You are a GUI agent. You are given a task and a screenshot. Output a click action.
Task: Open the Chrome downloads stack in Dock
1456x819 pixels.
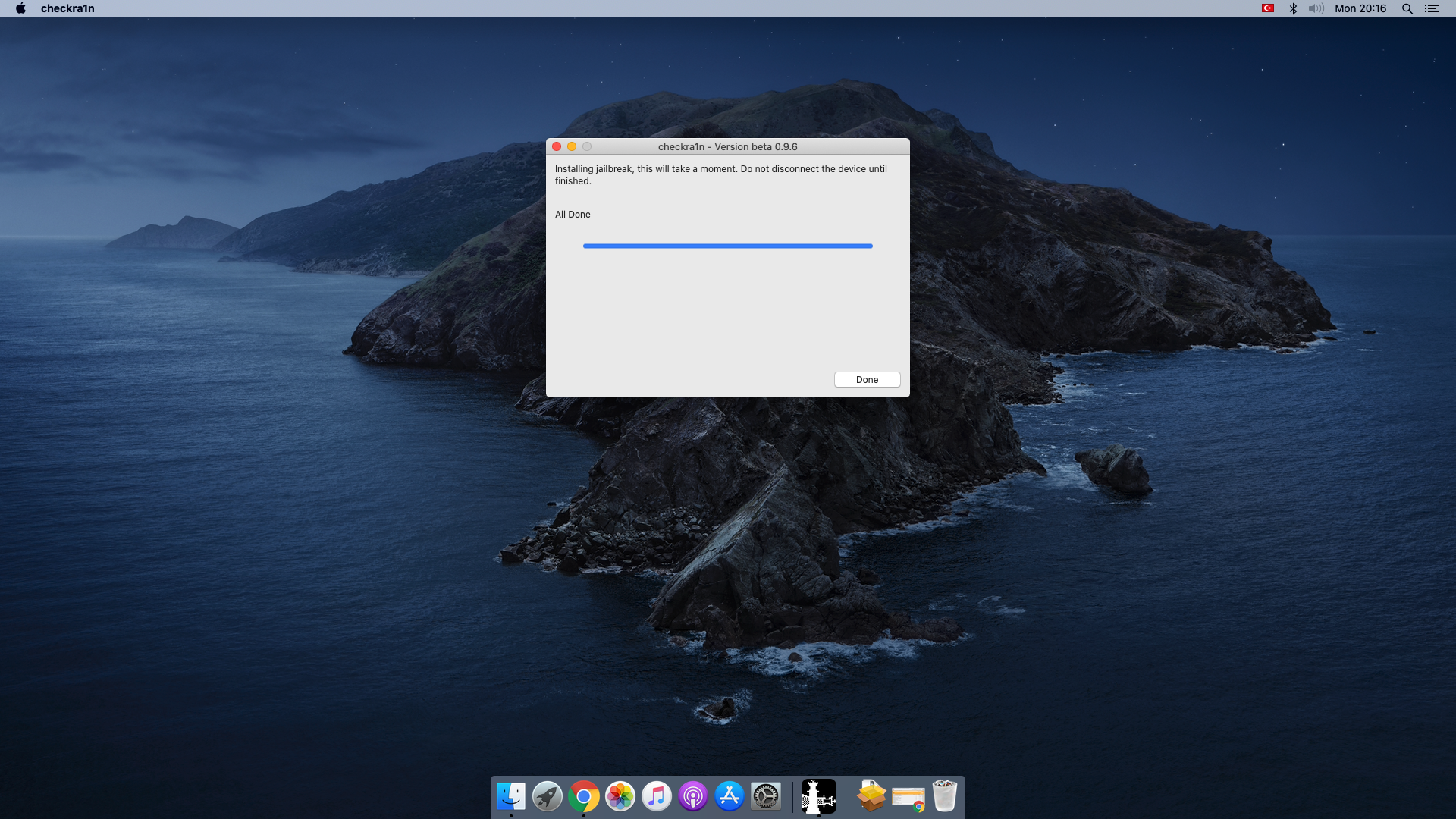click(908, 799)
